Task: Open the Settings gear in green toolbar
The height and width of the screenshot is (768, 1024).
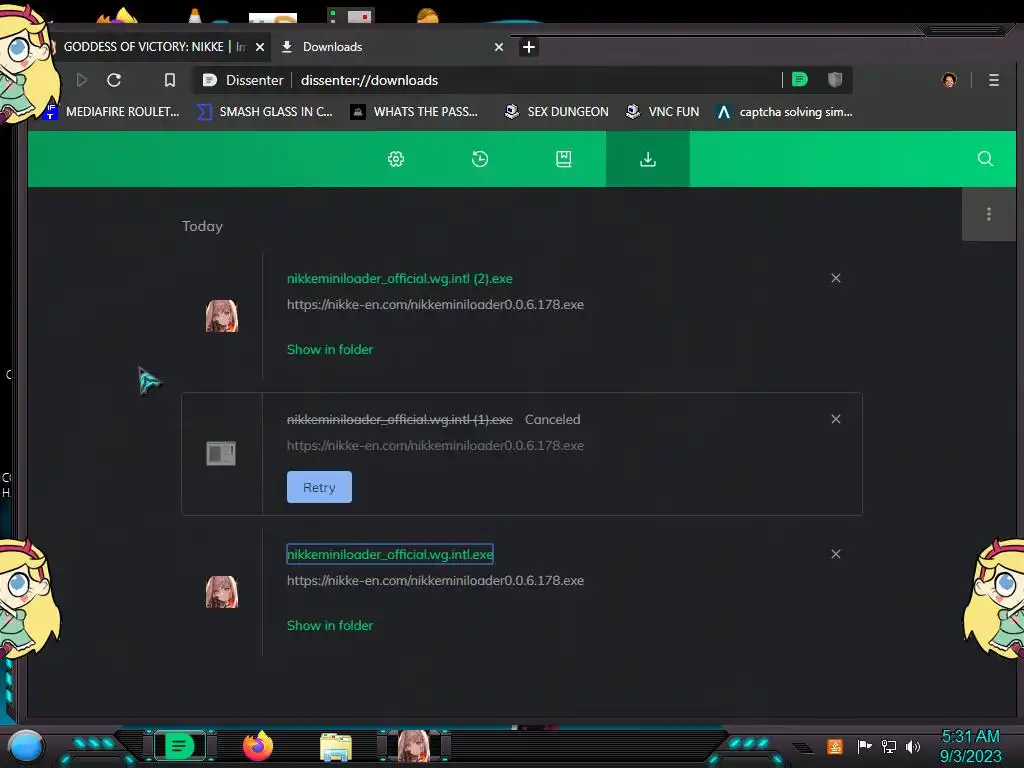Action: tap(396, 159)
